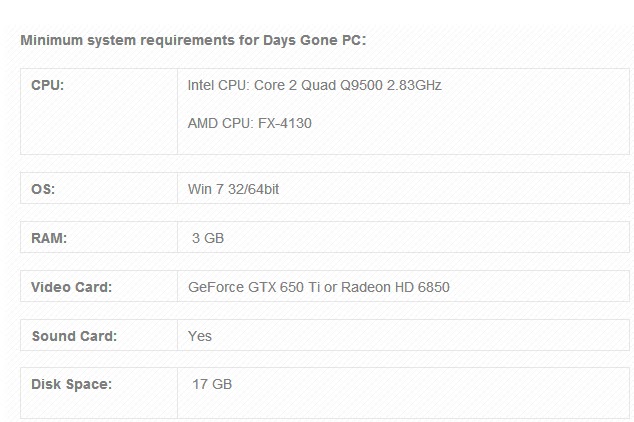Click the word Minimum in the heading
Screen dimensions: 634x422
pos(51,40)
